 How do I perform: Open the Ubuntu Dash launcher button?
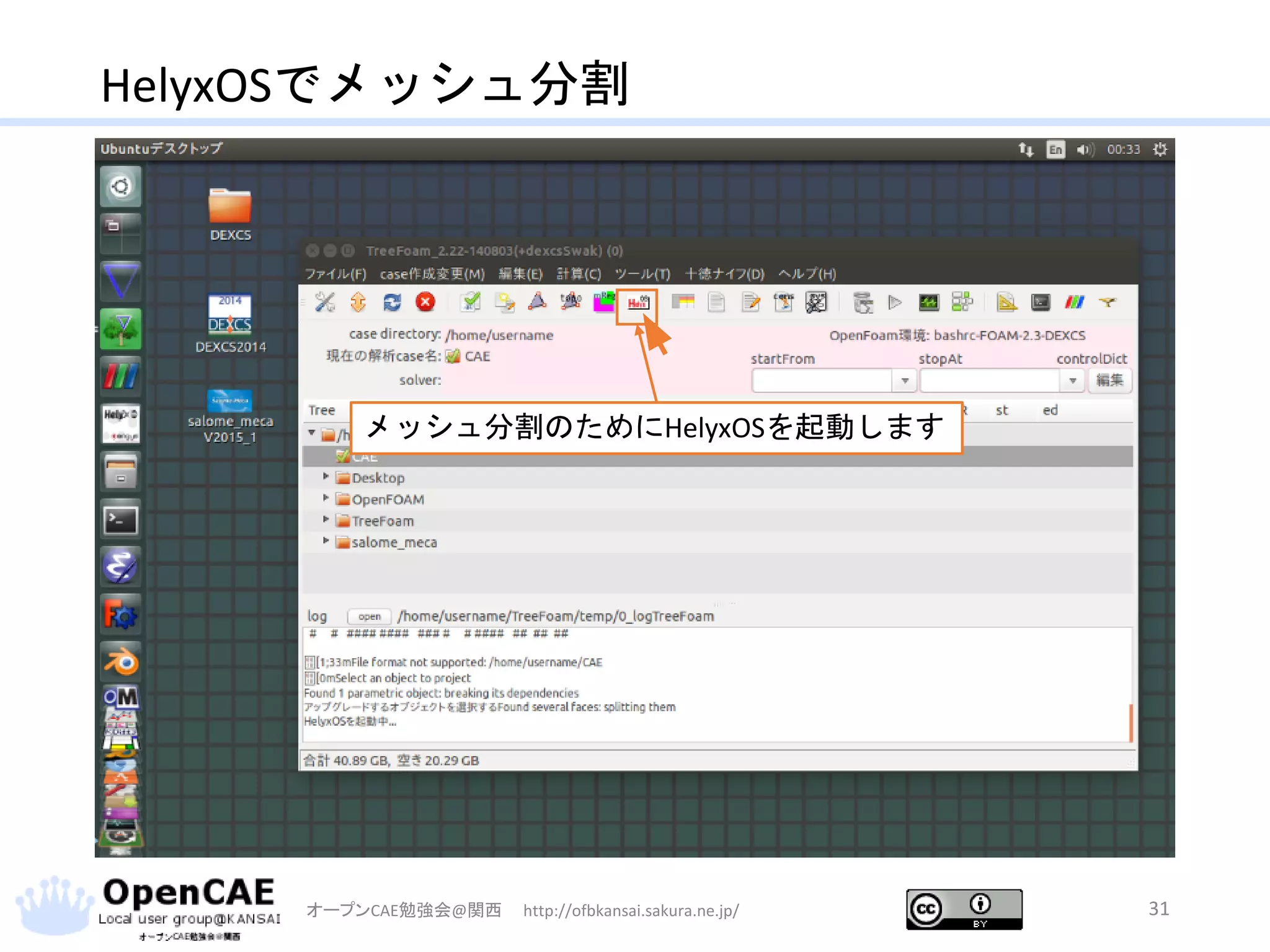coord(120,186)
